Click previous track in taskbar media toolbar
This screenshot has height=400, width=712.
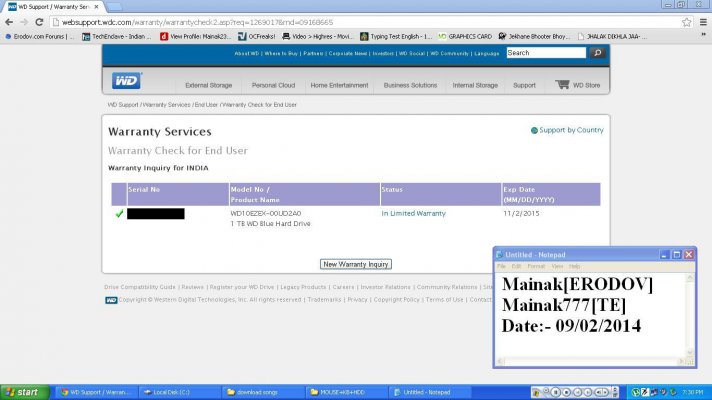tap(577, 392)
